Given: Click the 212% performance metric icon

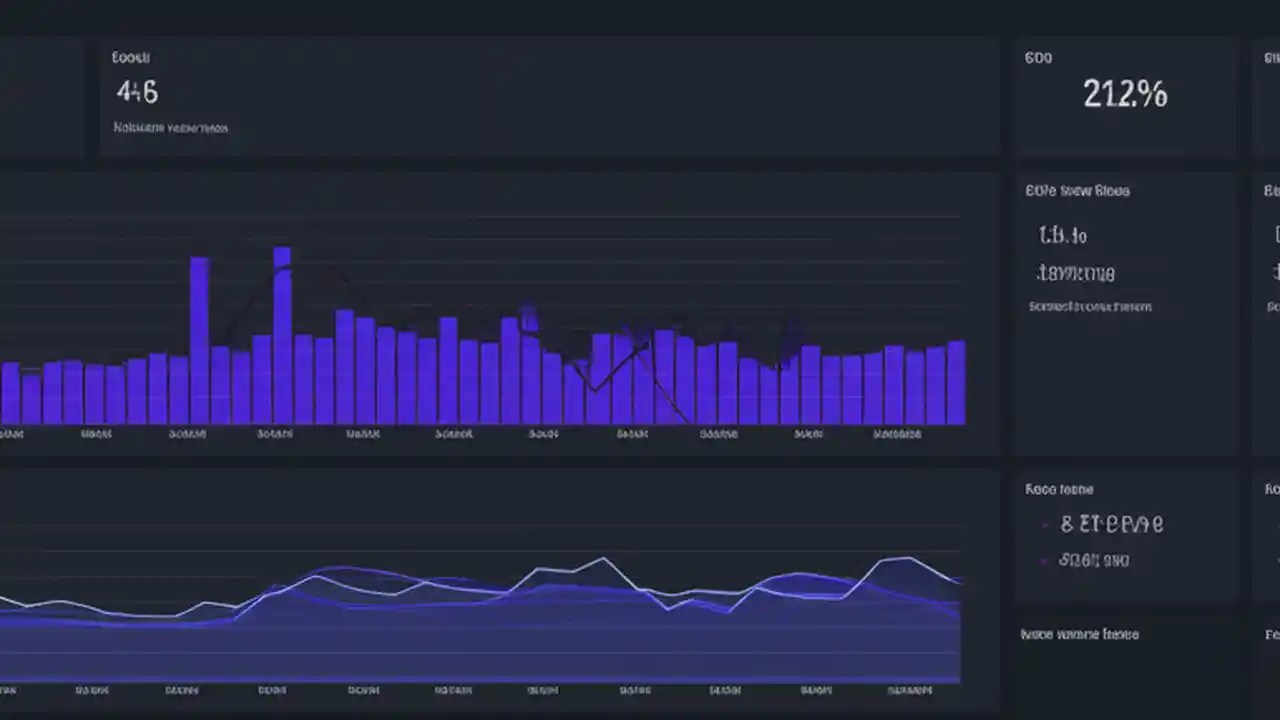Looking at the screenshot, I should point(1125,94).
